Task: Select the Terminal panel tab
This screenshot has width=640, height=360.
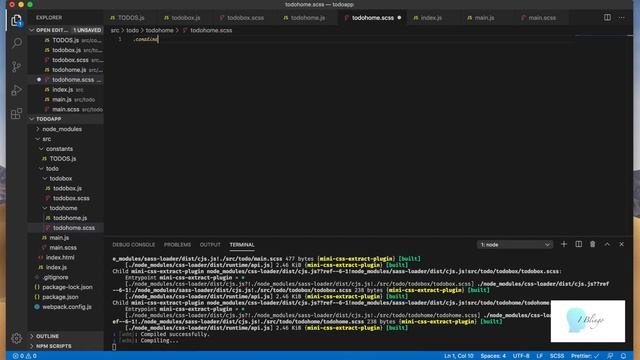Action: [242, 244]
